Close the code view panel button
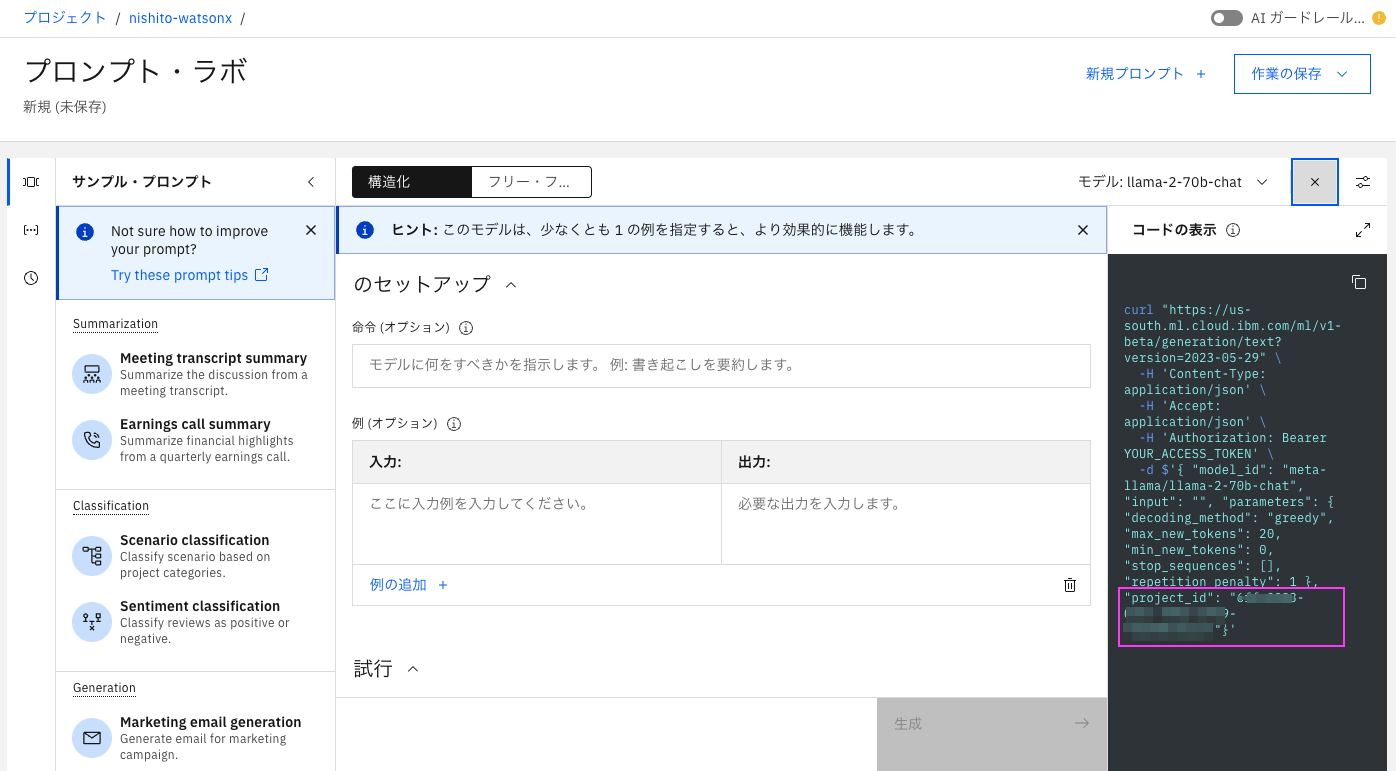1396x771 pixels. coord(1315,182)
